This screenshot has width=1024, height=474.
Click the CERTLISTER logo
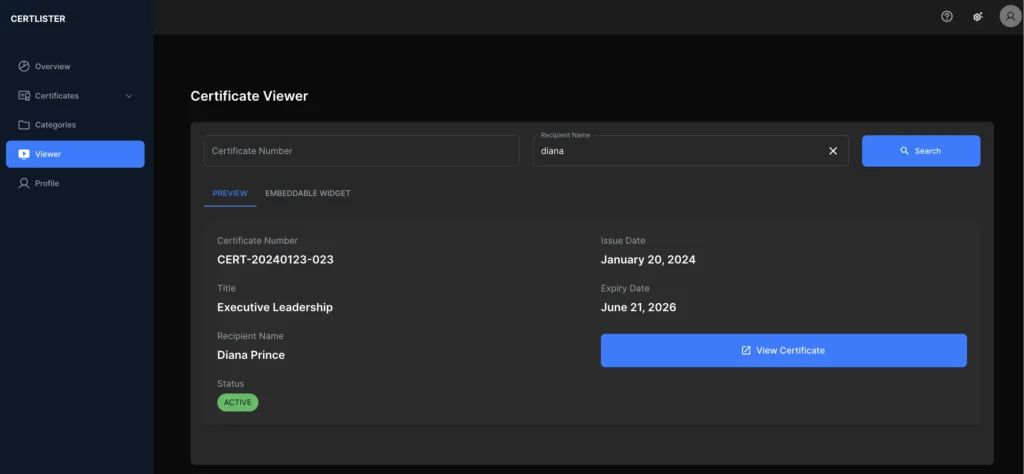pos(38,19)
